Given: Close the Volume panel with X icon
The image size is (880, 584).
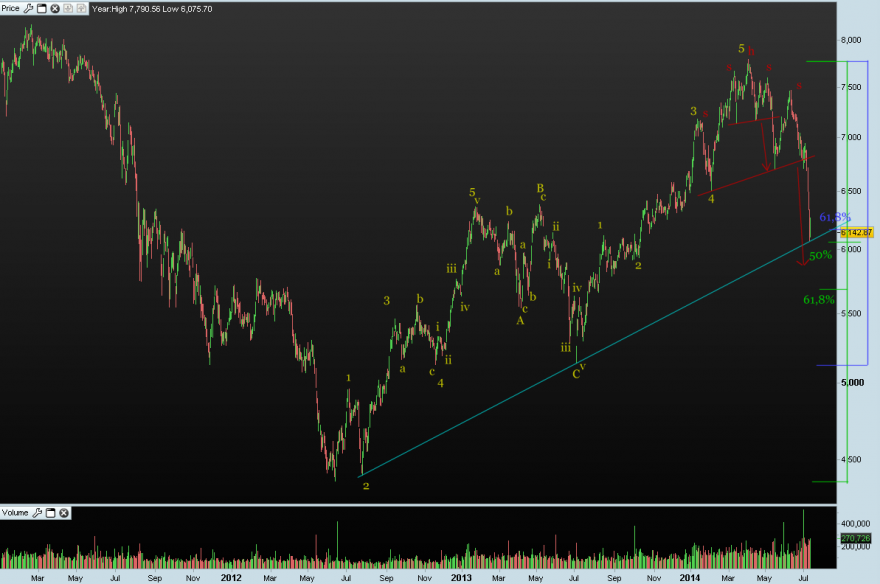Looking at the screenshot, I should [x=64, y=513].
